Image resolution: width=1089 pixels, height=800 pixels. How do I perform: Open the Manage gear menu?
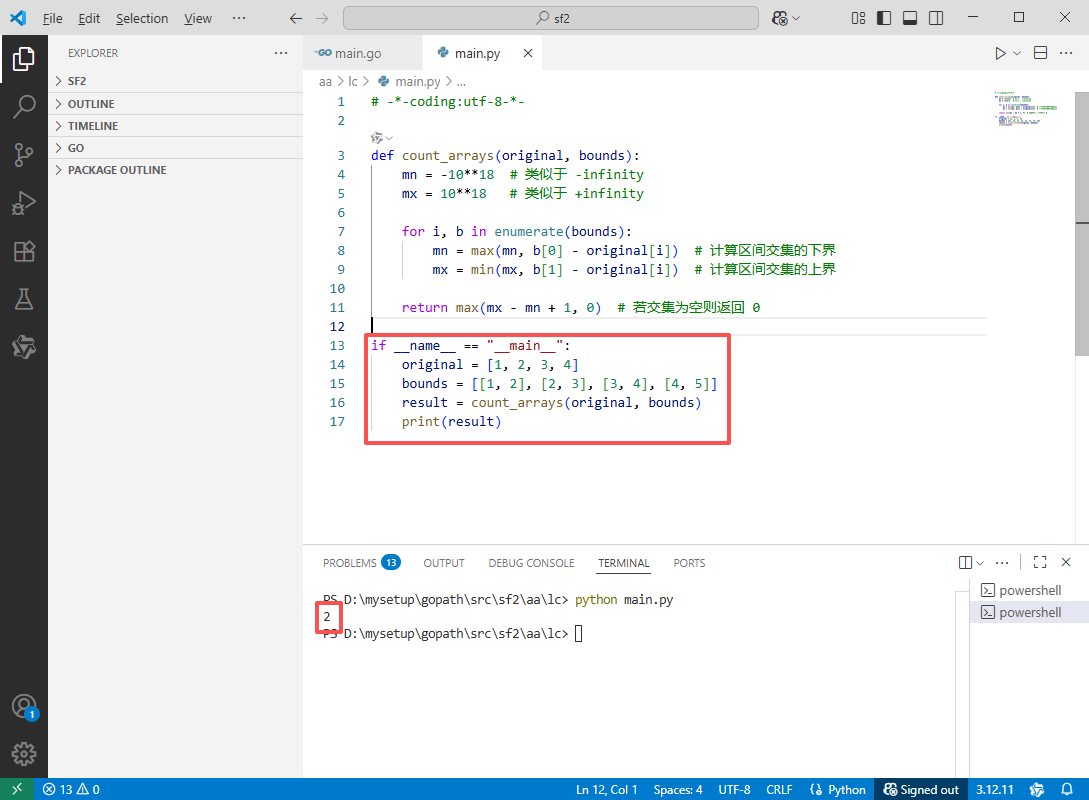(x=24, y=753)
